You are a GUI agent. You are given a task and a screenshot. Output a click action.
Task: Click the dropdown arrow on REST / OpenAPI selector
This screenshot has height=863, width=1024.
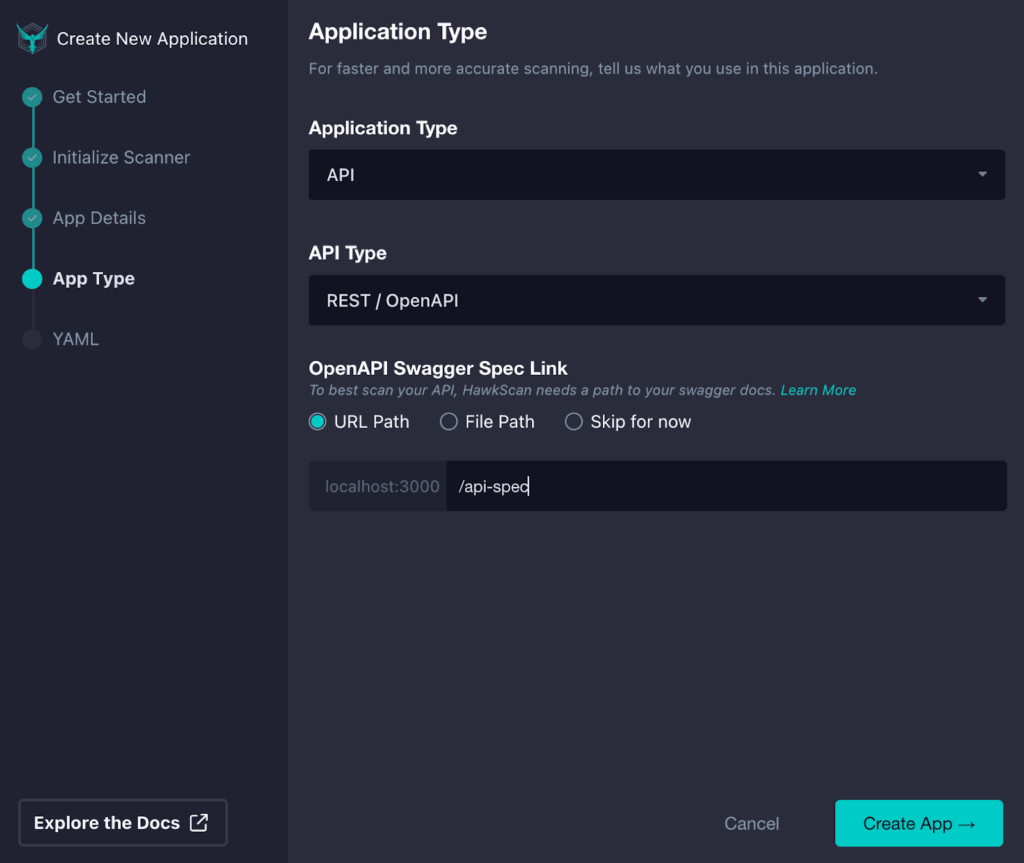point(983,300)
